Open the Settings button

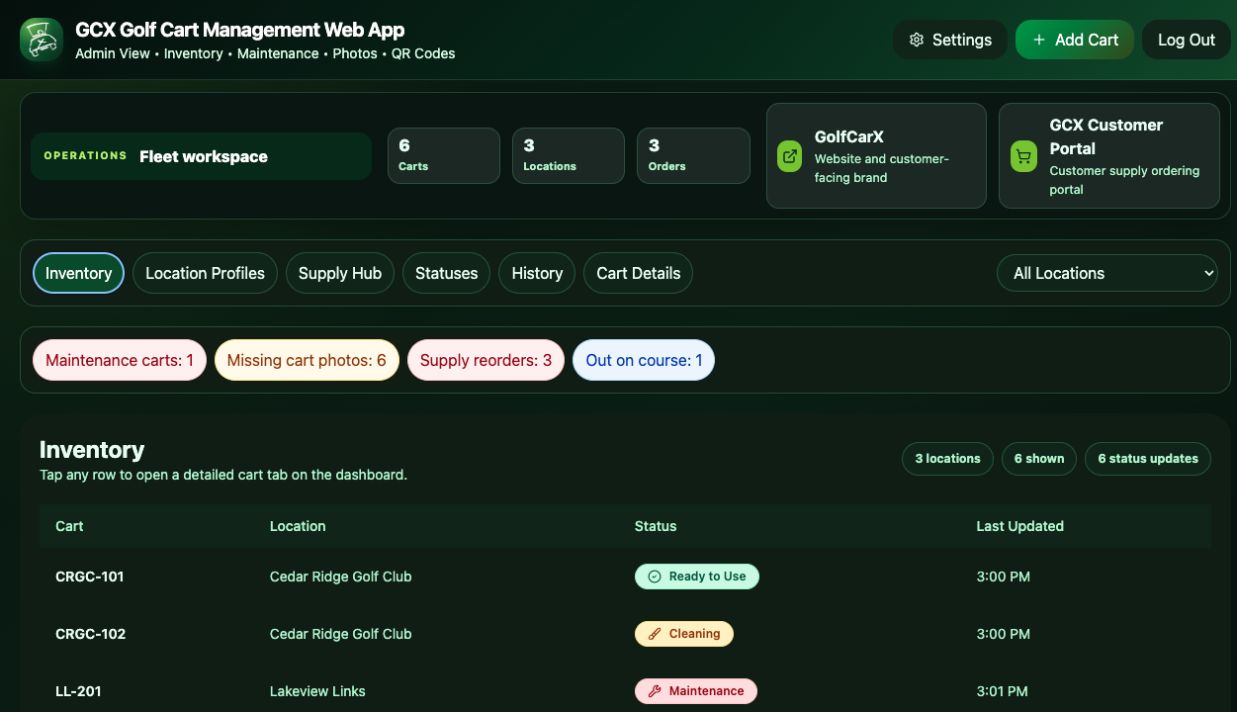click(x=950, y=40)
